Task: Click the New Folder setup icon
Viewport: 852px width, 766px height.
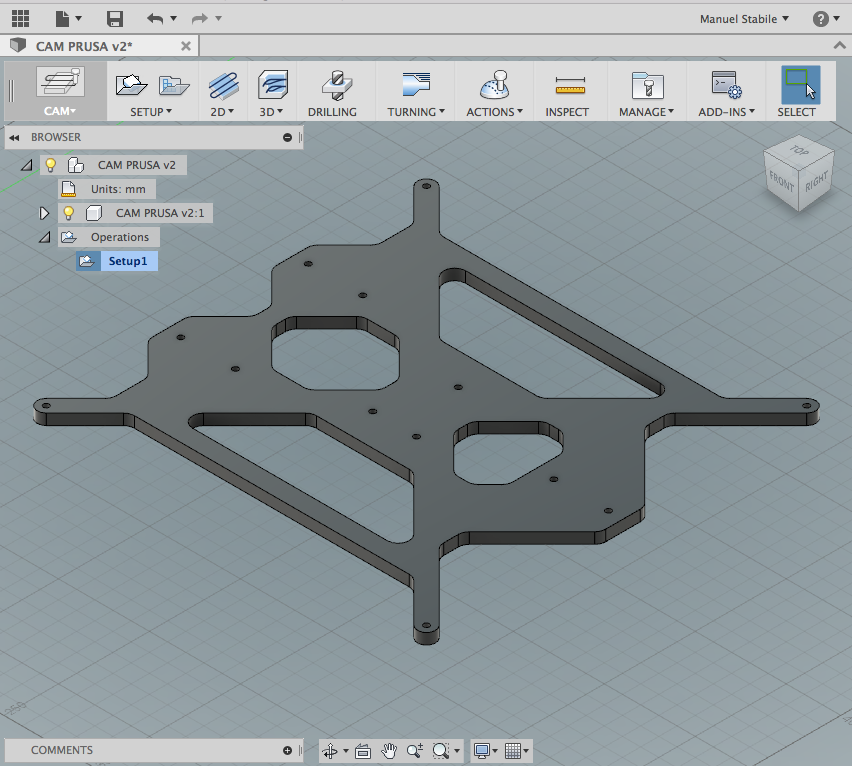Action: (x=174, y=85)
